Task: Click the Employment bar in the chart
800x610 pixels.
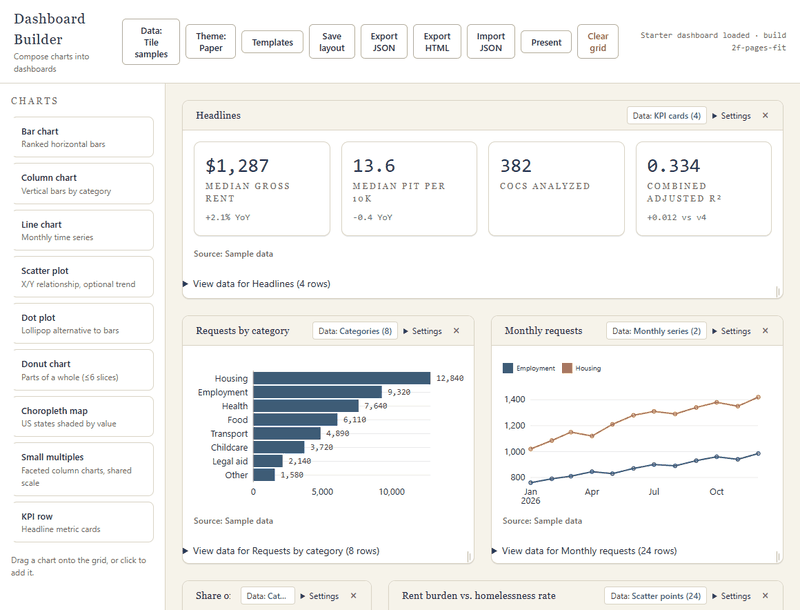Action: 317,392
